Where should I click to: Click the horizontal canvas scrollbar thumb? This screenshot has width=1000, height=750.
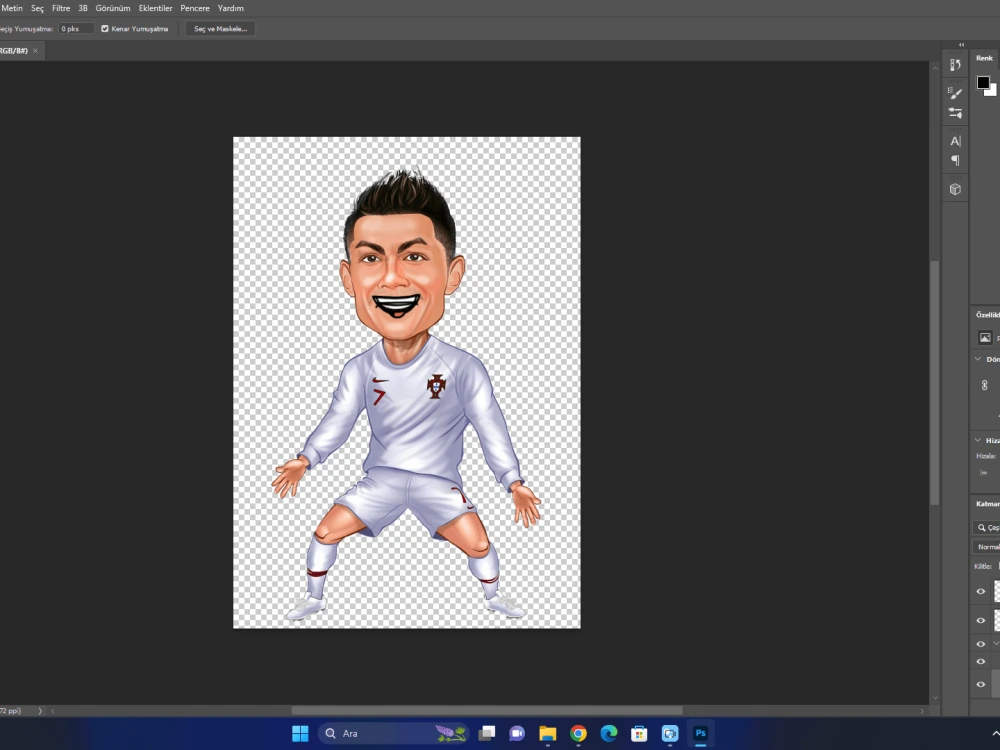click(487, 710)
